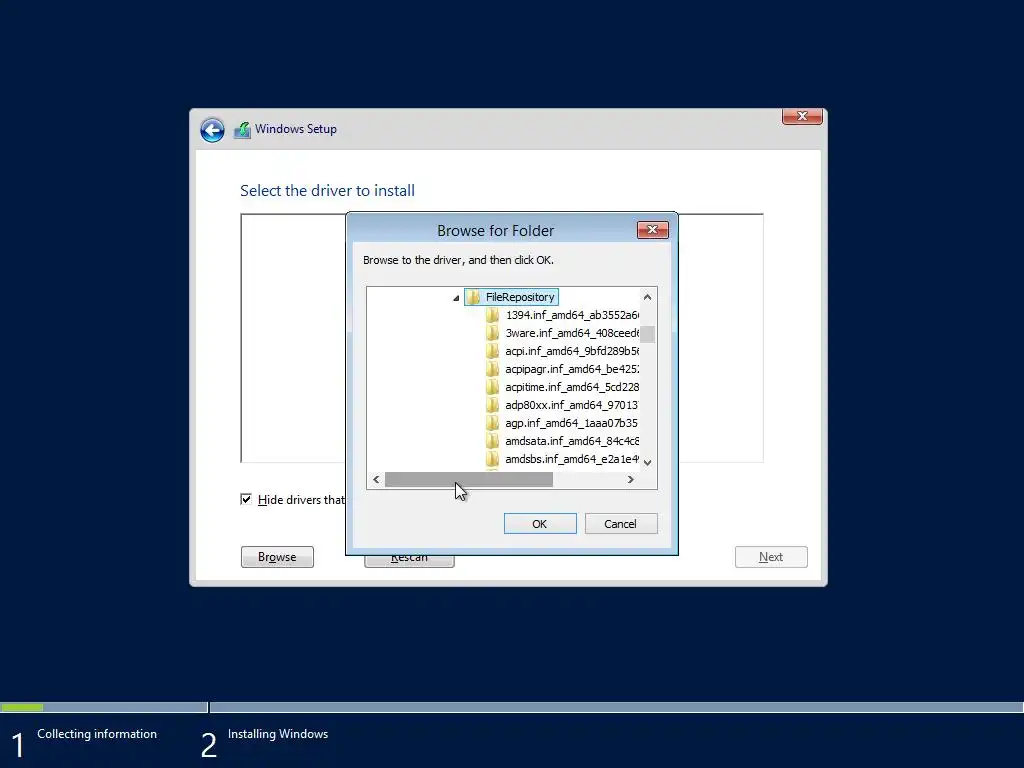1024x768 pixels.
Task: Select amdsata.inf_amd64 folder name
Action: pos(572,441)
